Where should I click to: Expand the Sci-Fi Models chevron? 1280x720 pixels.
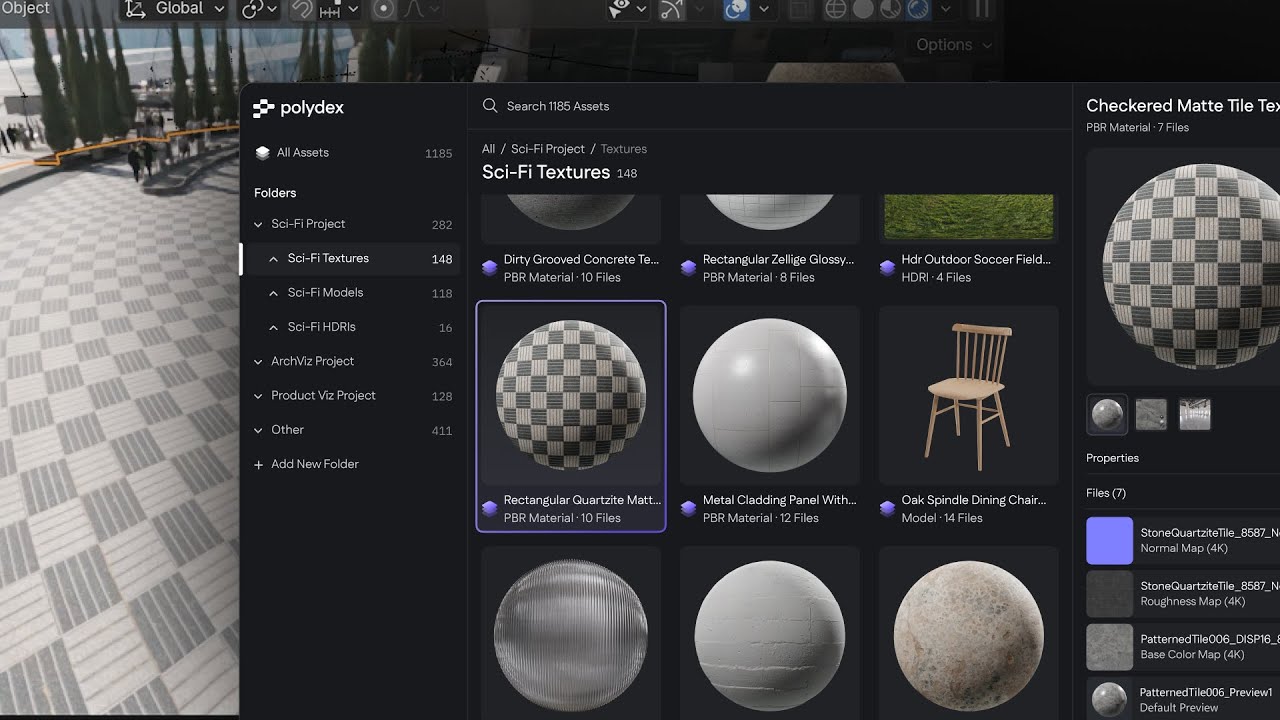(274, 293)
